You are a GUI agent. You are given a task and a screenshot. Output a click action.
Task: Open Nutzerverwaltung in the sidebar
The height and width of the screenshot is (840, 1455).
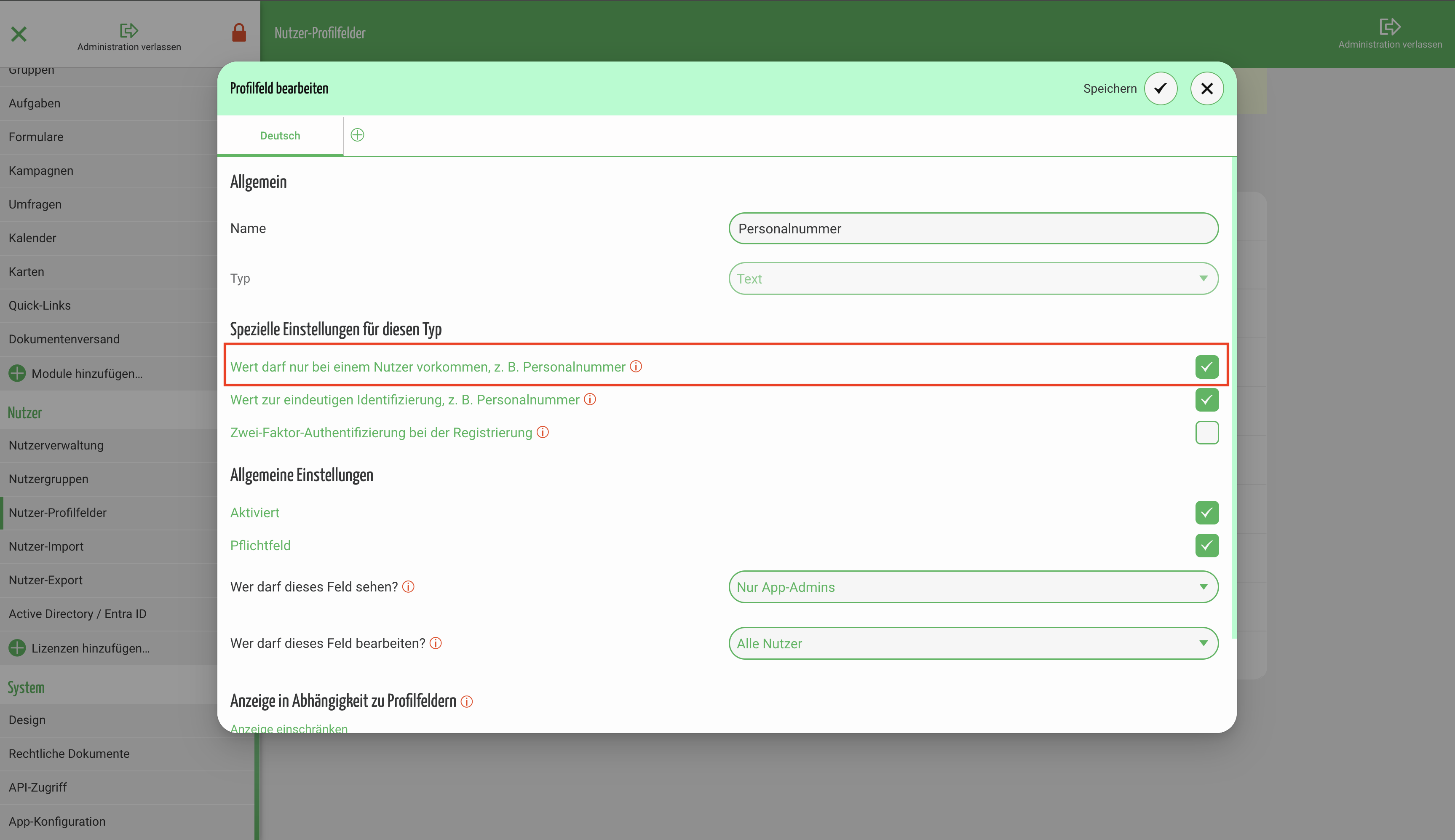(108, 445)
